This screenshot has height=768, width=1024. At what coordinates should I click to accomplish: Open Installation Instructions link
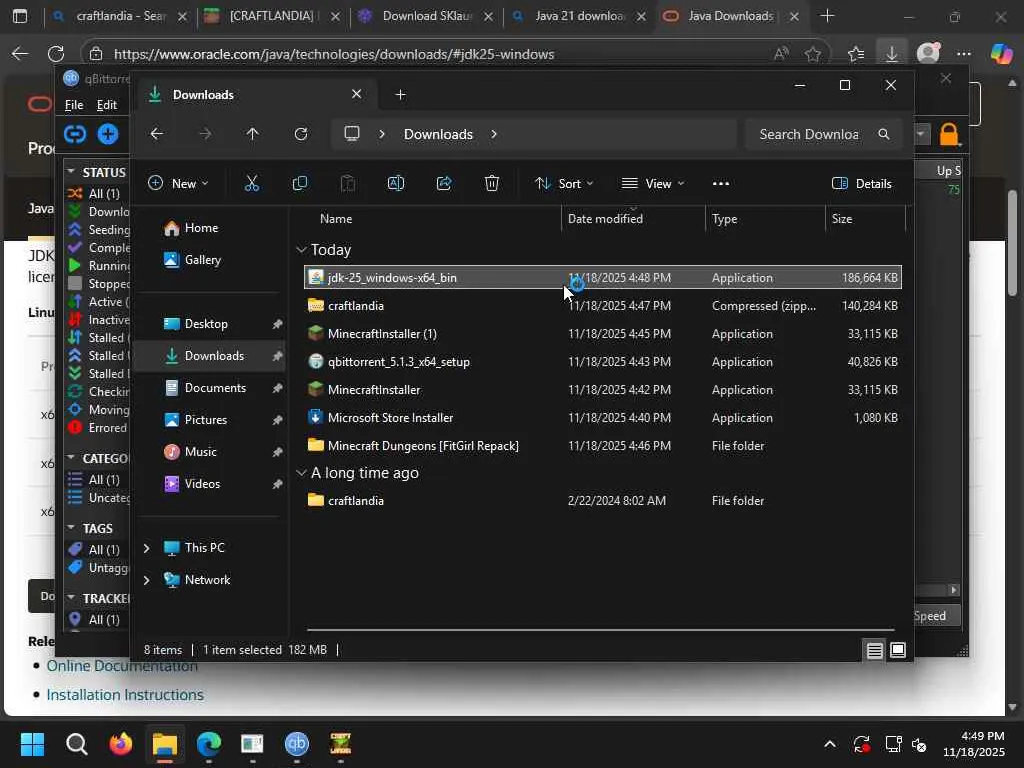click(125, 695)
